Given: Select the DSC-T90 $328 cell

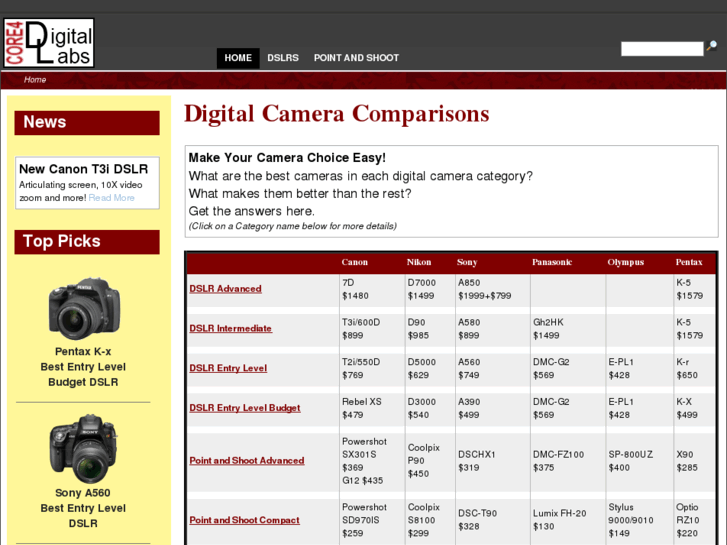Looking at the screenshot, I should pos(493,521).
